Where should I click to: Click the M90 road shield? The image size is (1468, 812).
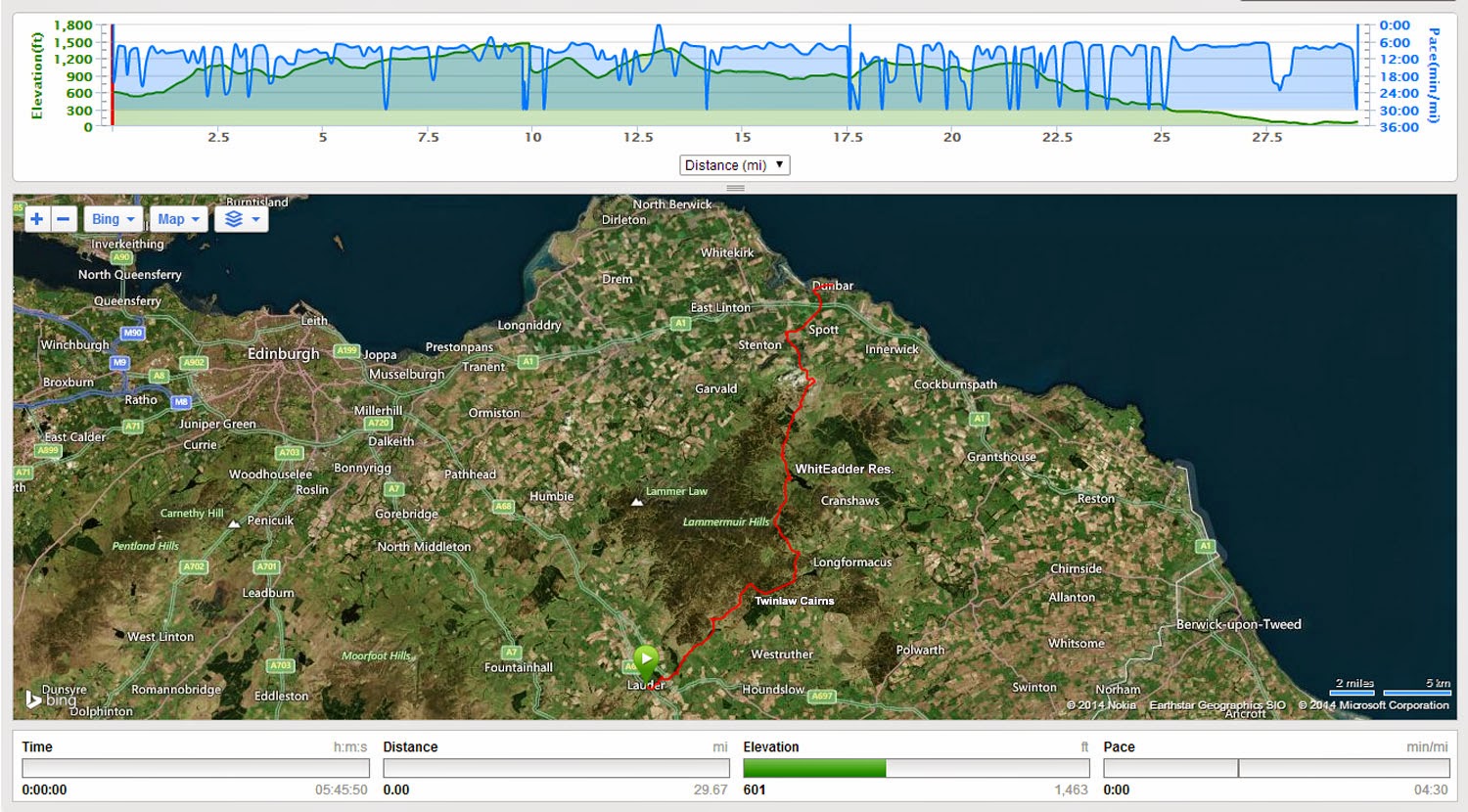click(132, 333)
